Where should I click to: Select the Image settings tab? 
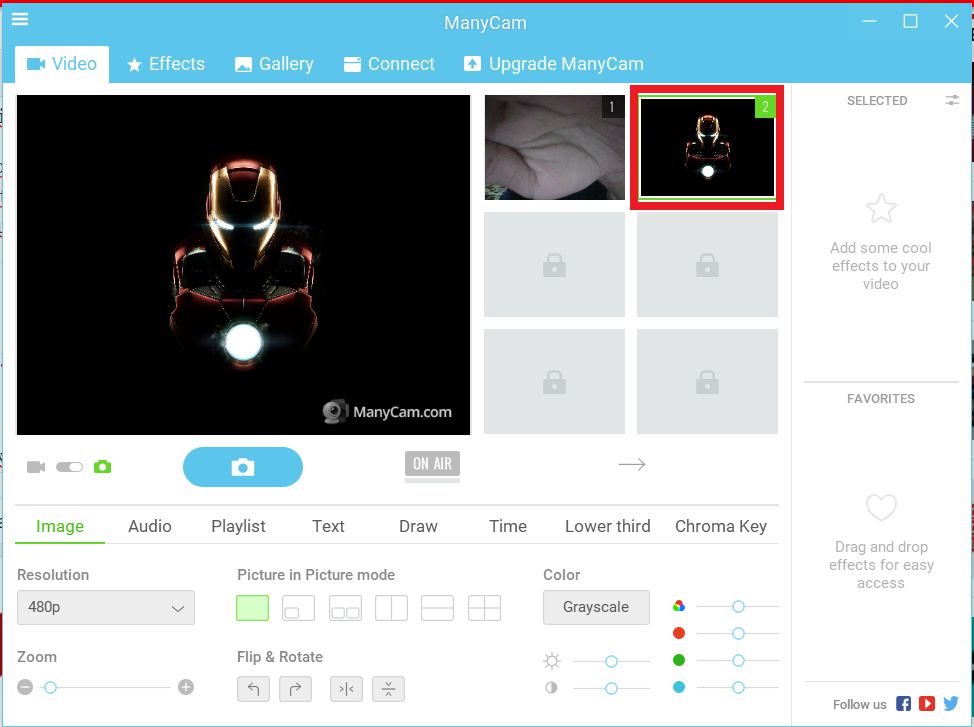pyautogui.click(x=60, y=526)
